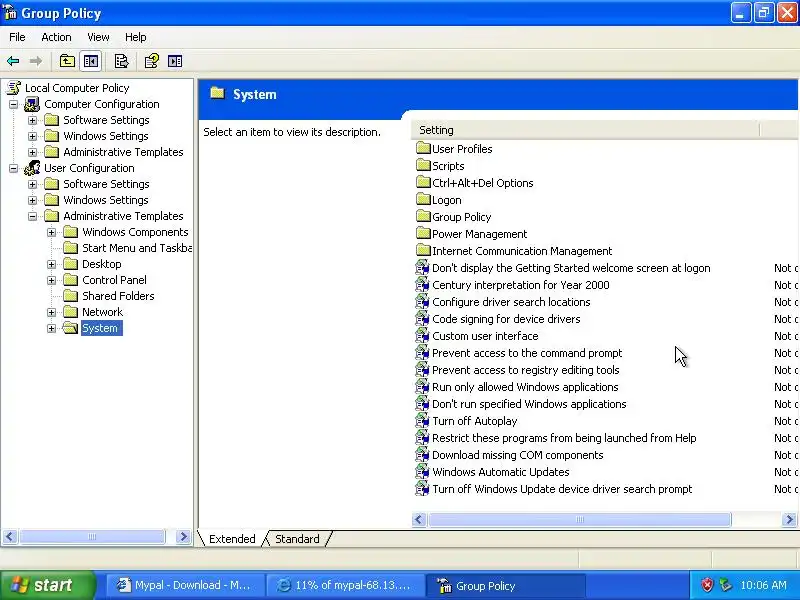This screenshot has width=800, height=600.
Task: Select Download missing COM components policy
Action: 518,455
